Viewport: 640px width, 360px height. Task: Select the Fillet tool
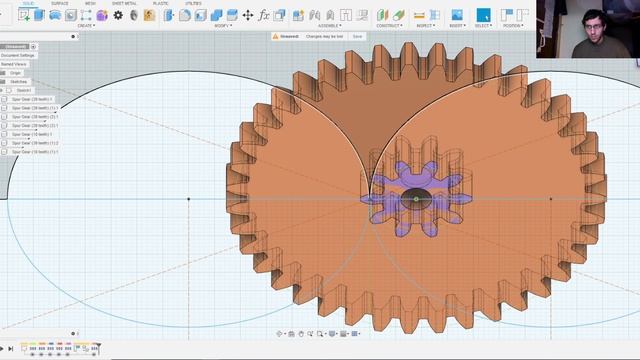click(x=184, y=16)
